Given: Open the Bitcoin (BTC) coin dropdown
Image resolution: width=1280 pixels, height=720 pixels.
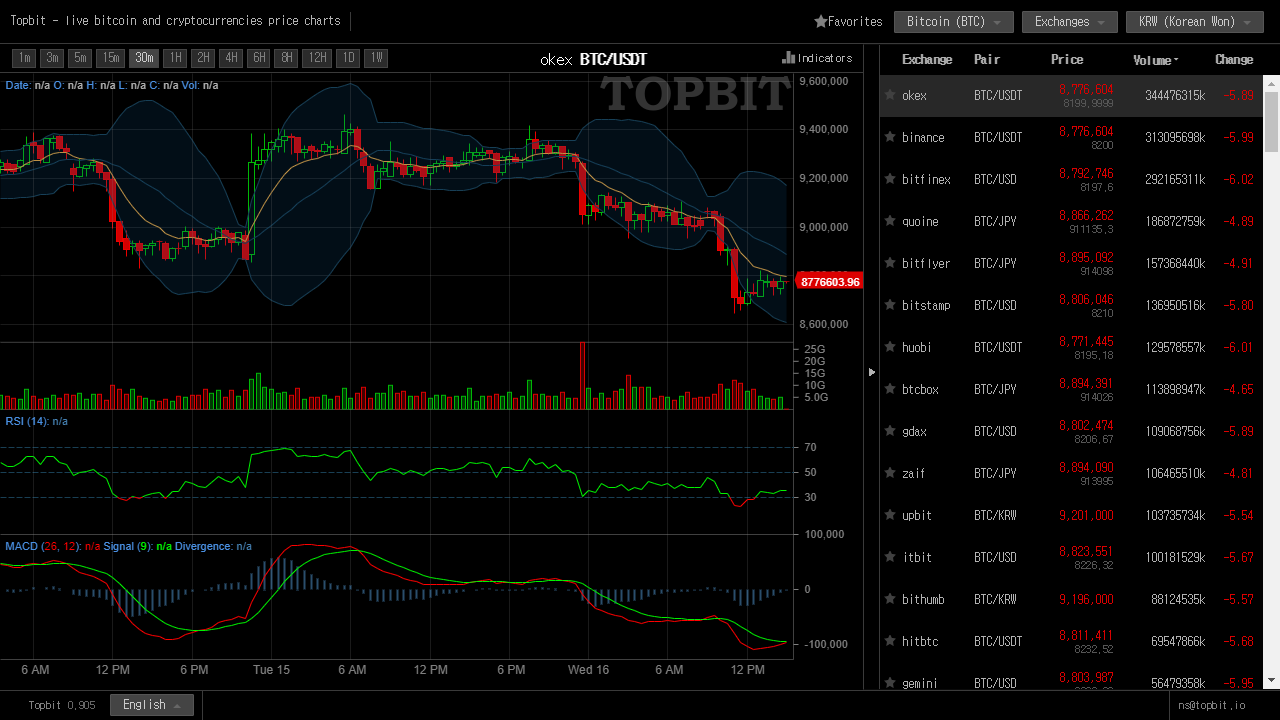Looking at the screenshot, I should [953, 21].
